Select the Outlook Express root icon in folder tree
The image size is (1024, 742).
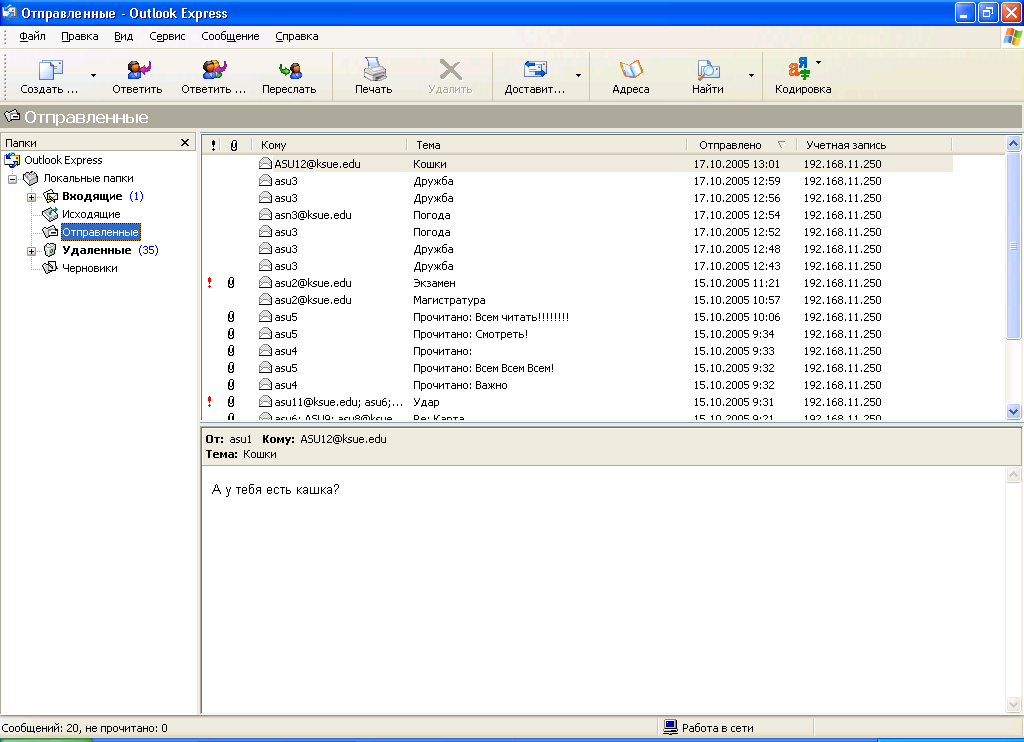coord(12,160)
